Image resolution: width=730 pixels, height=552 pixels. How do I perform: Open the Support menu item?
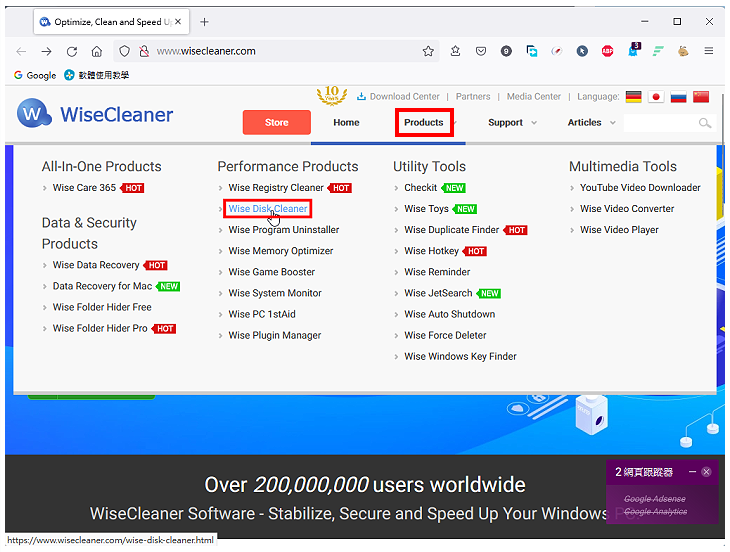(505, 122)
